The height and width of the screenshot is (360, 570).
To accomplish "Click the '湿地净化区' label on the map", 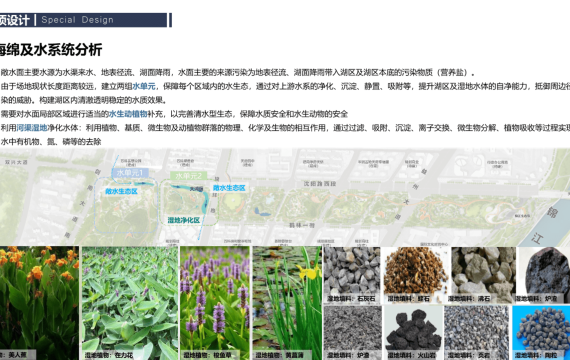I will [x=184, y=220].
